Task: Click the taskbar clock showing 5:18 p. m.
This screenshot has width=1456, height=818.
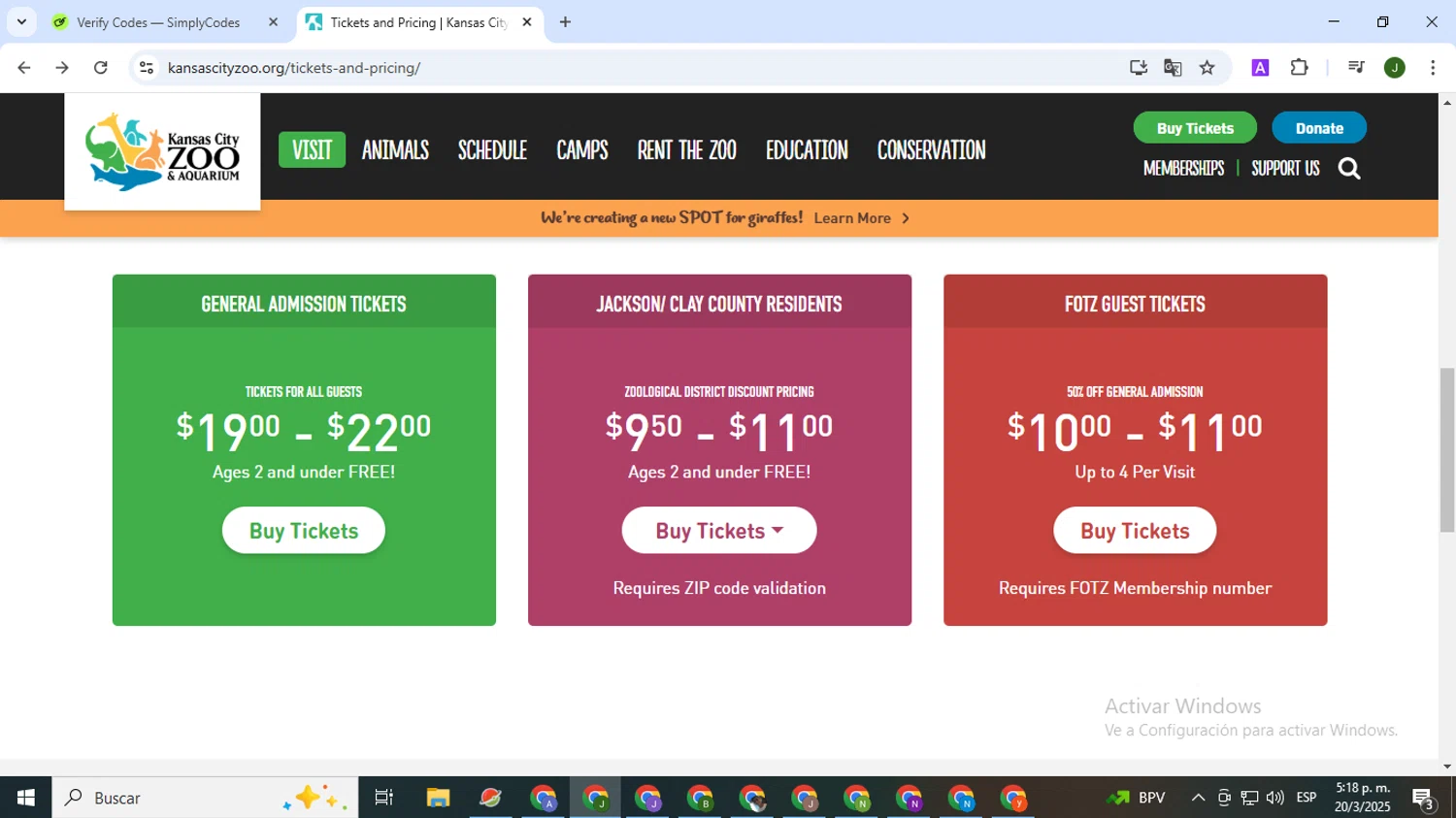Action: (x=1363, y=798)
